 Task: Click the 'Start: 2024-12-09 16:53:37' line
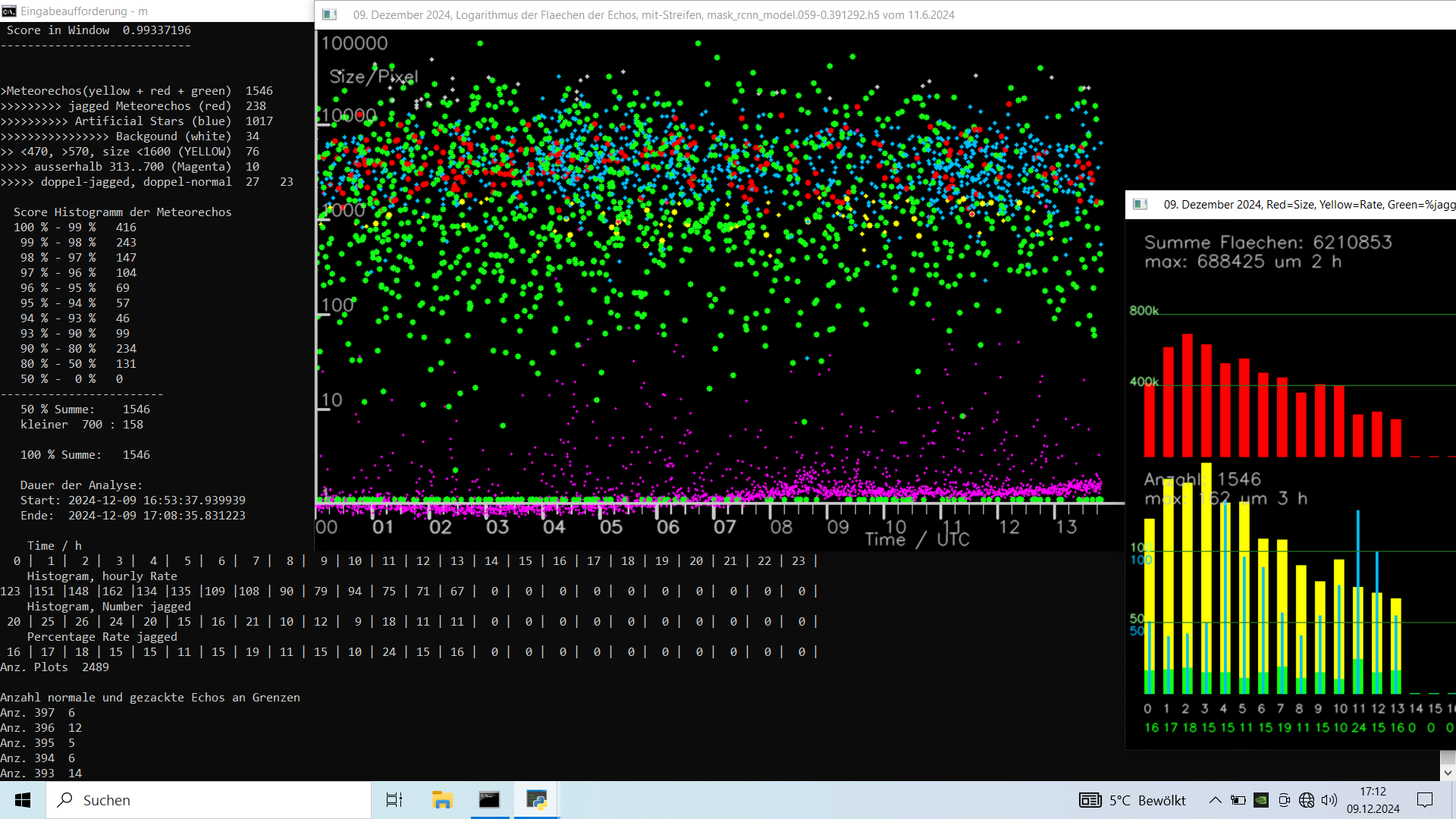(133, 500)
